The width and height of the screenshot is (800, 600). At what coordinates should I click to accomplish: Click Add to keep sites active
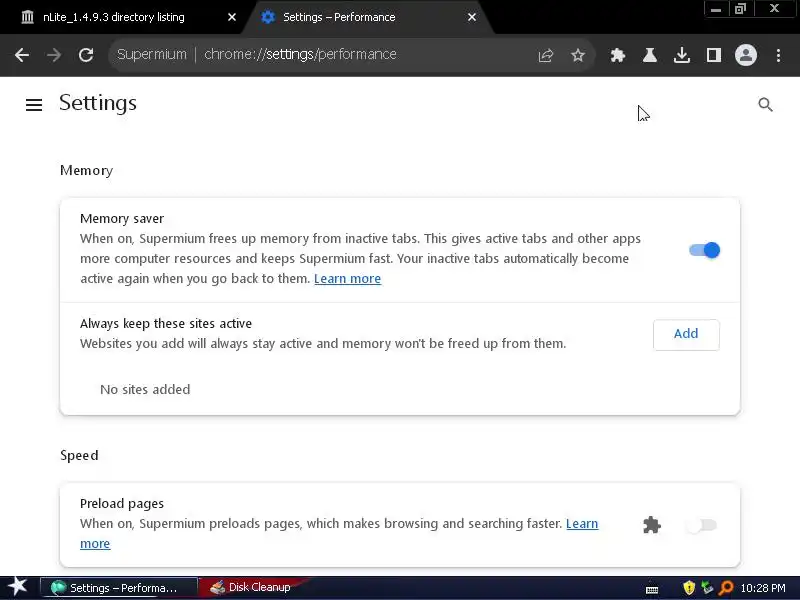tap(686, 334)
